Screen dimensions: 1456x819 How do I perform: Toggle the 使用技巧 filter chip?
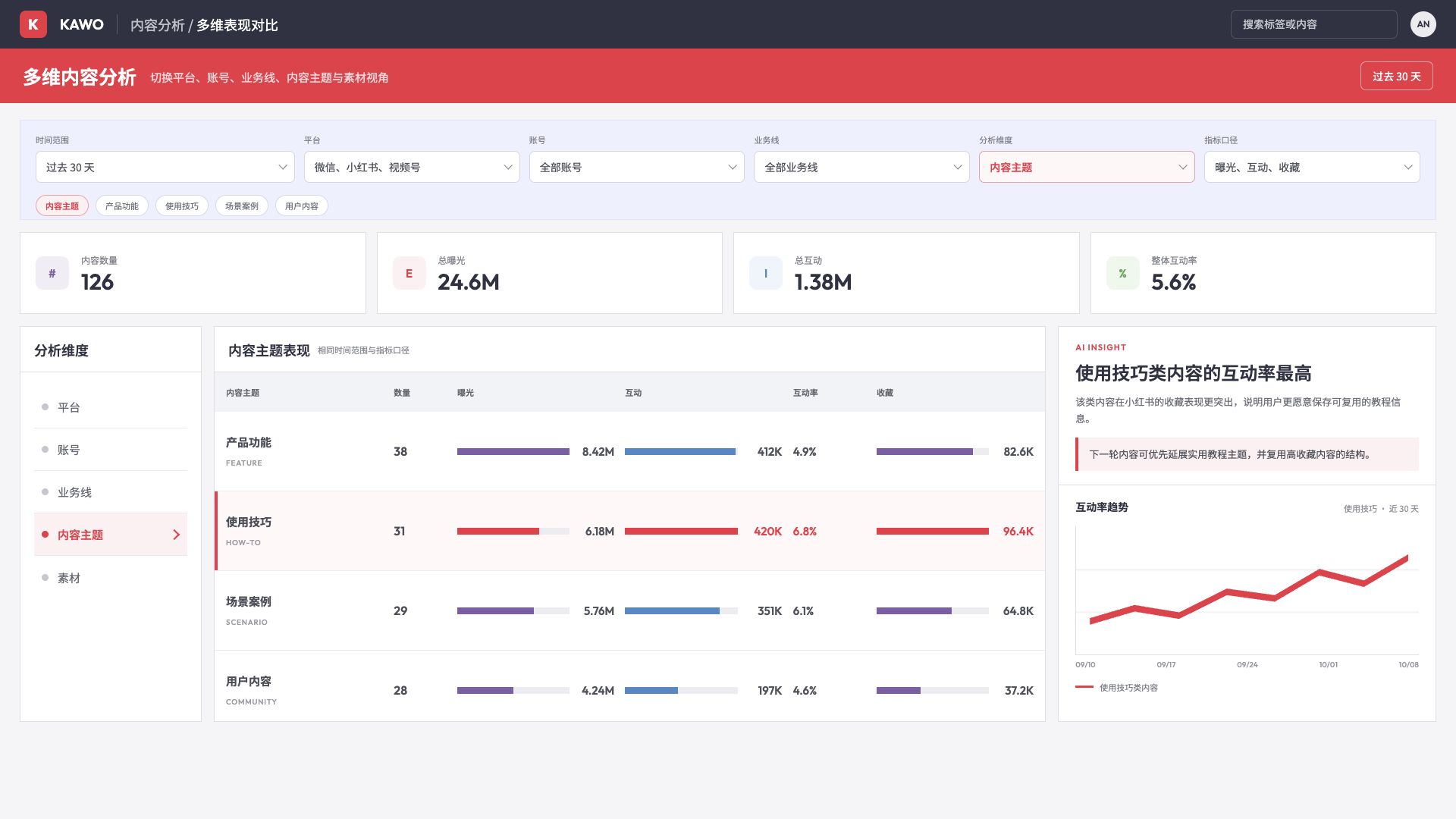click(x=182, y=206)
